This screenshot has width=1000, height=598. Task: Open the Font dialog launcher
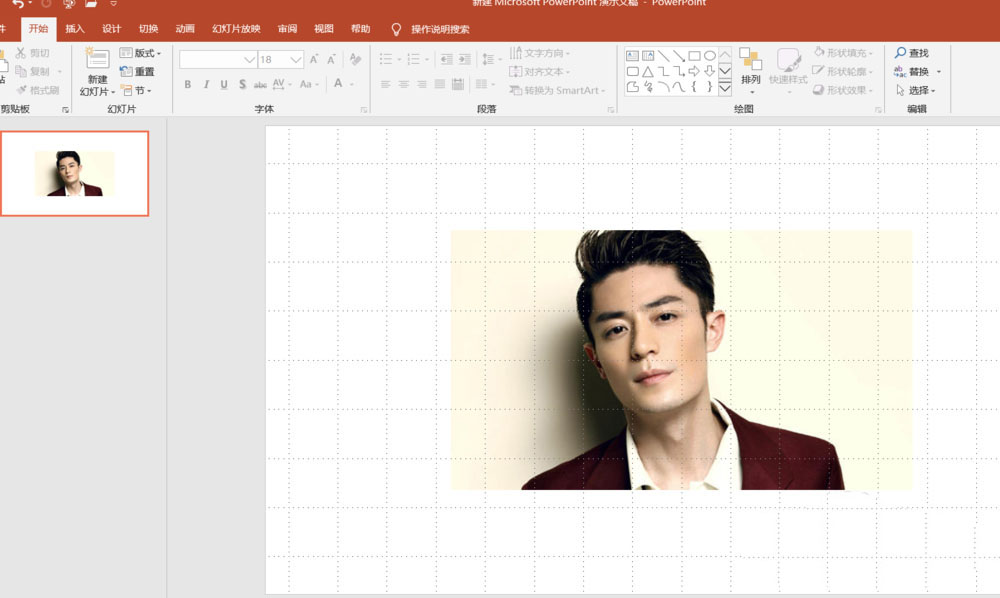pos(364,110)
